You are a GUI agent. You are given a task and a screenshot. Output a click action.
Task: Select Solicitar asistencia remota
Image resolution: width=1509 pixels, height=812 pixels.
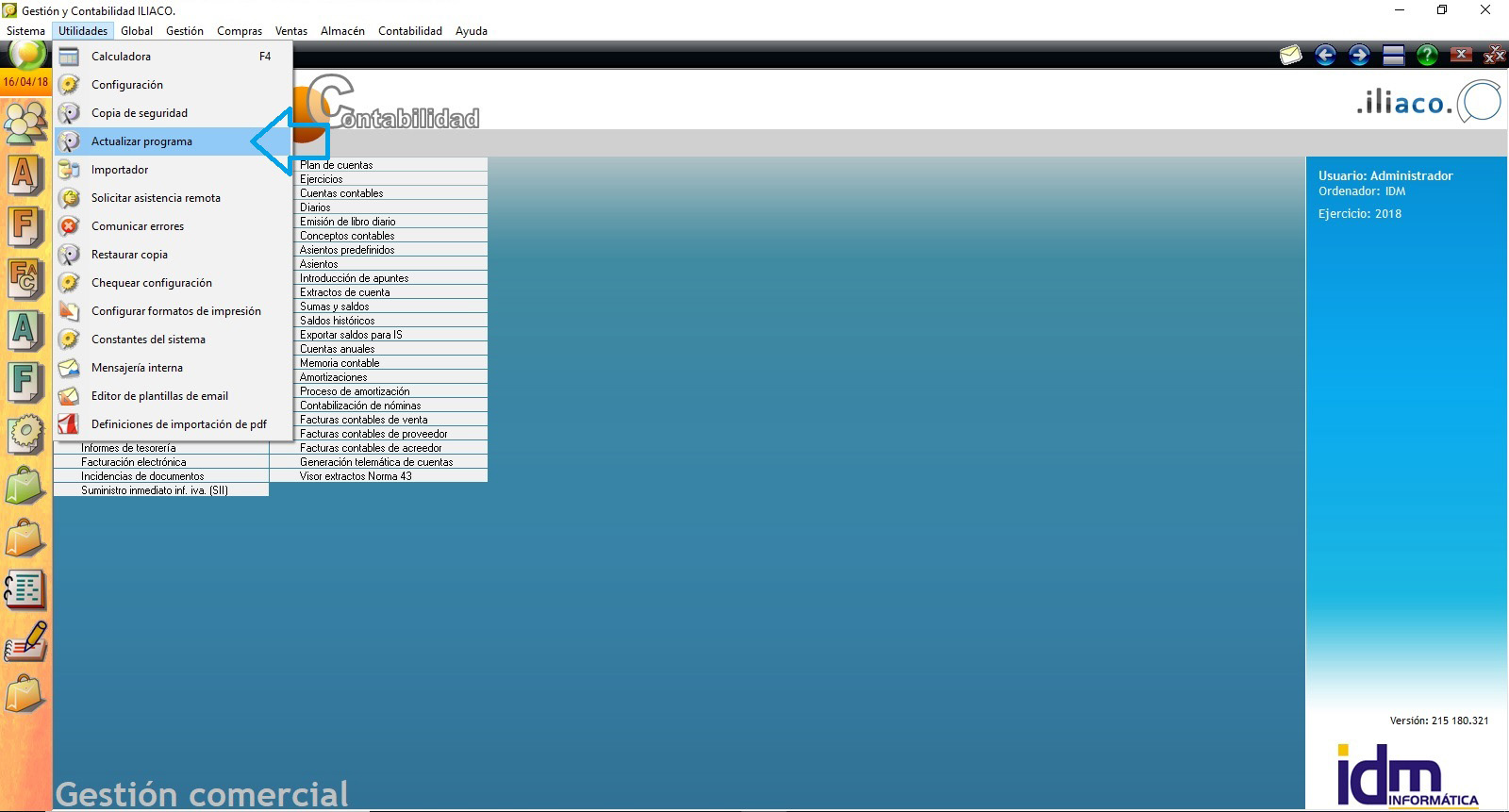(x=174, y=198)
